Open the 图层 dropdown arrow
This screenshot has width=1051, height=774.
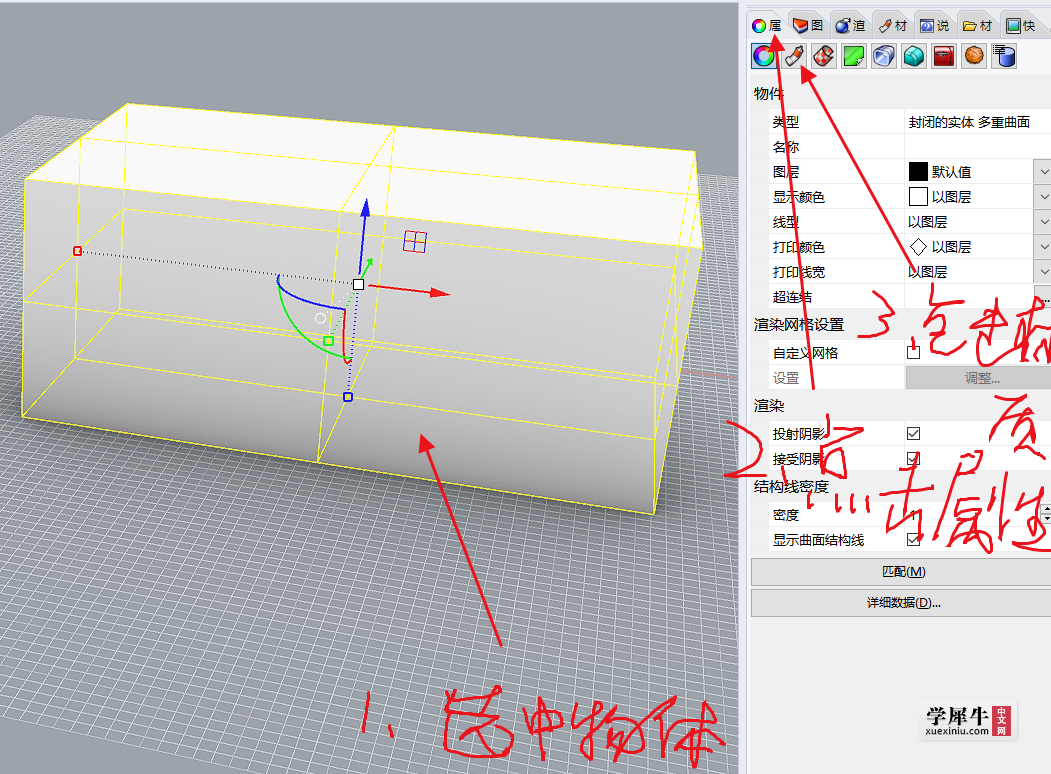tap(1043, 172)
